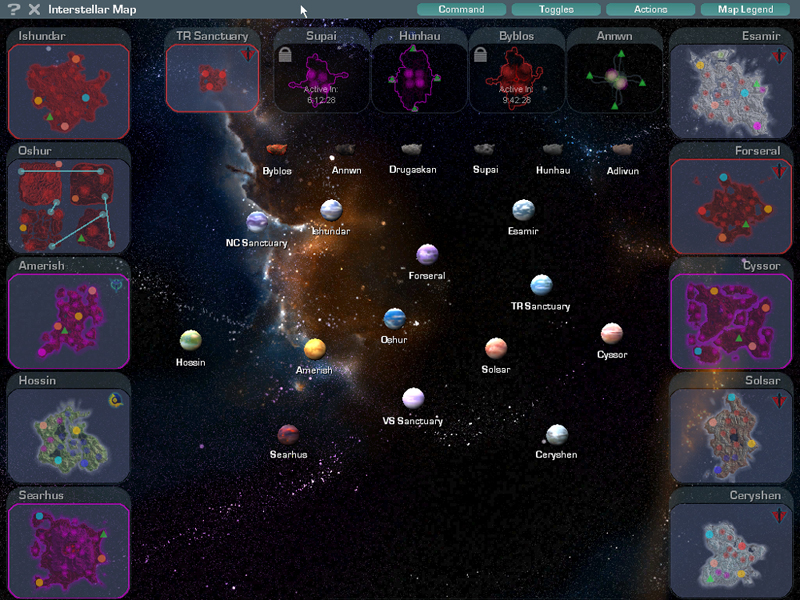Click the Esamir planet in the star map
The image size is (800, 600).
point(523,210)
